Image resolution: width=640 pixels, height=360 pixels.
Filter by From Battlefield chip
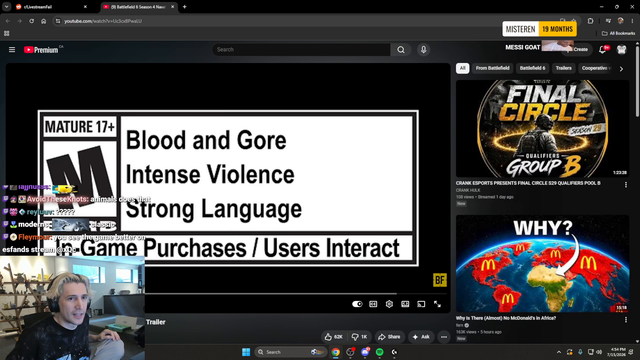click(492, 68)
